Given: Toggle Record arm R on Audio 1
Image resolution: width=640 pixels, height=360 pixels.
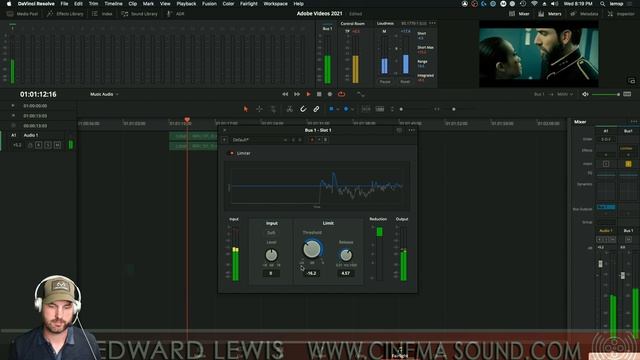Looking at the screenshot, I should pyautogui.click(x=38, y=145).
